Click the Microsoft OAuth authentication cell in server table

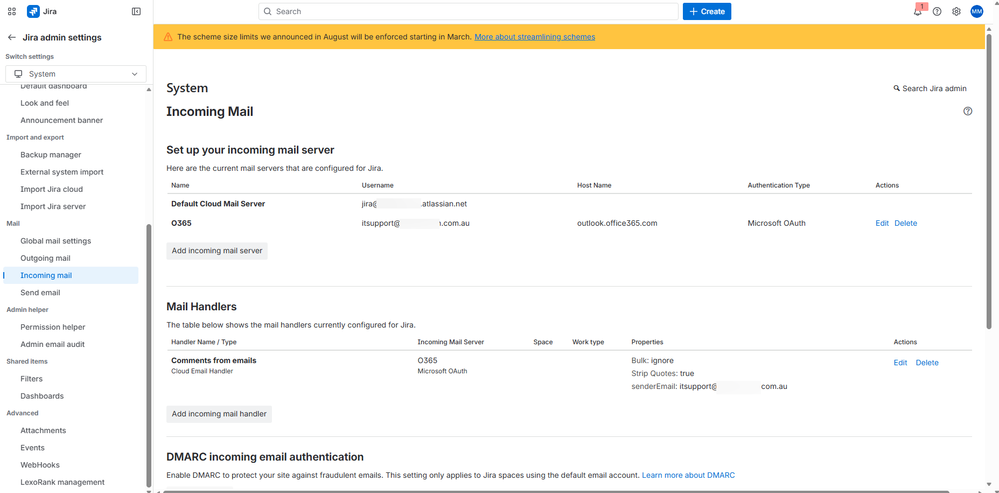779,223
